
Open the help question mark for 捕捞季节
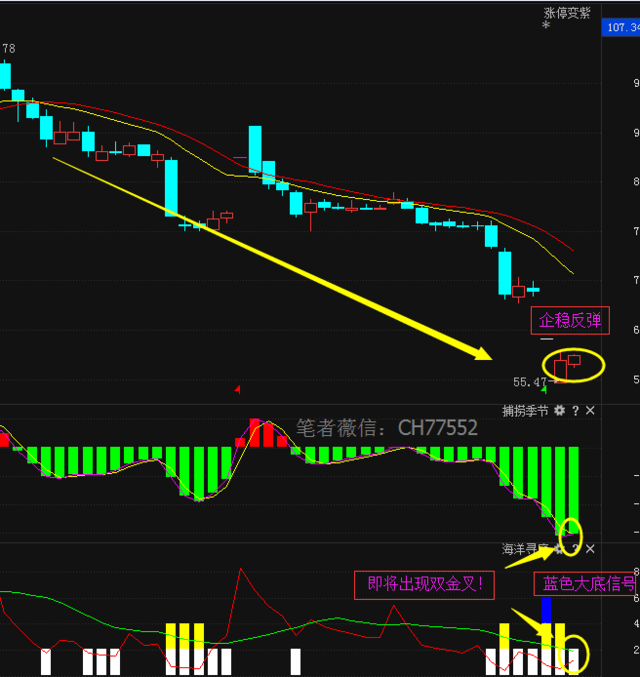coord(575,411)
